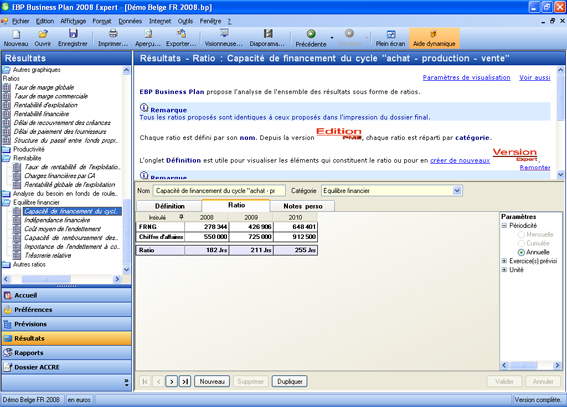The image size is (567, 407).
Task: Open the Fenêtre menu
Action: 210,21
